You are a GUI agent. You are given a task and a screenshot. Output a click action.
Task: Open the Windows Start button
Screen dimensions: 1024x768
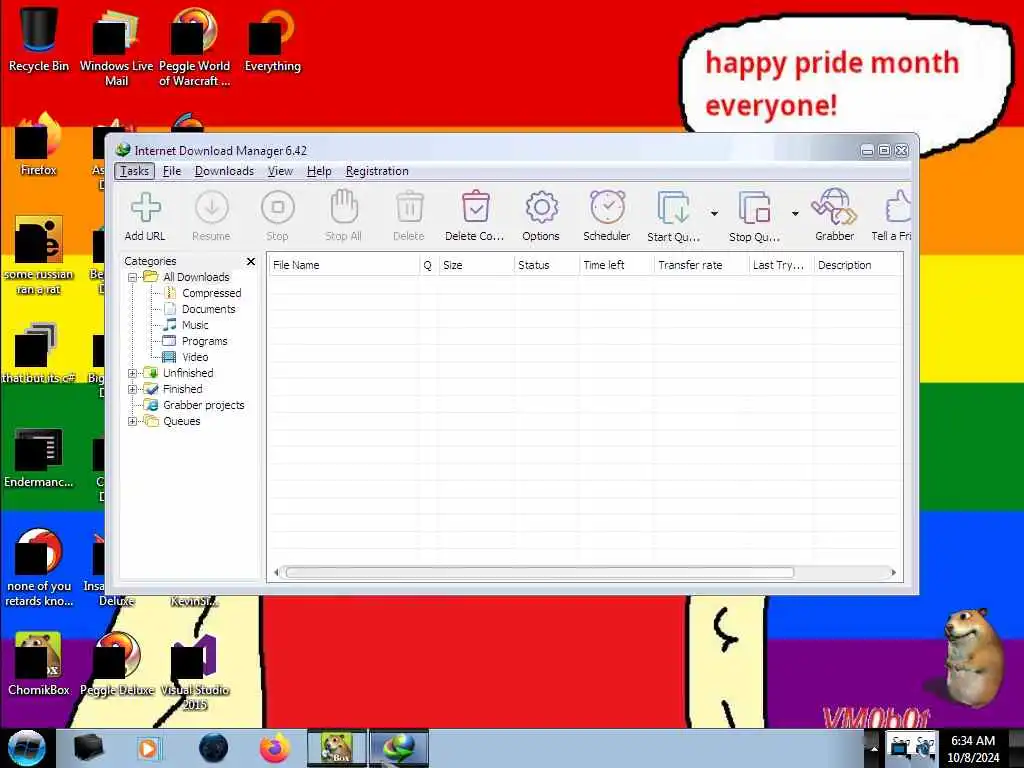(27, 748)
